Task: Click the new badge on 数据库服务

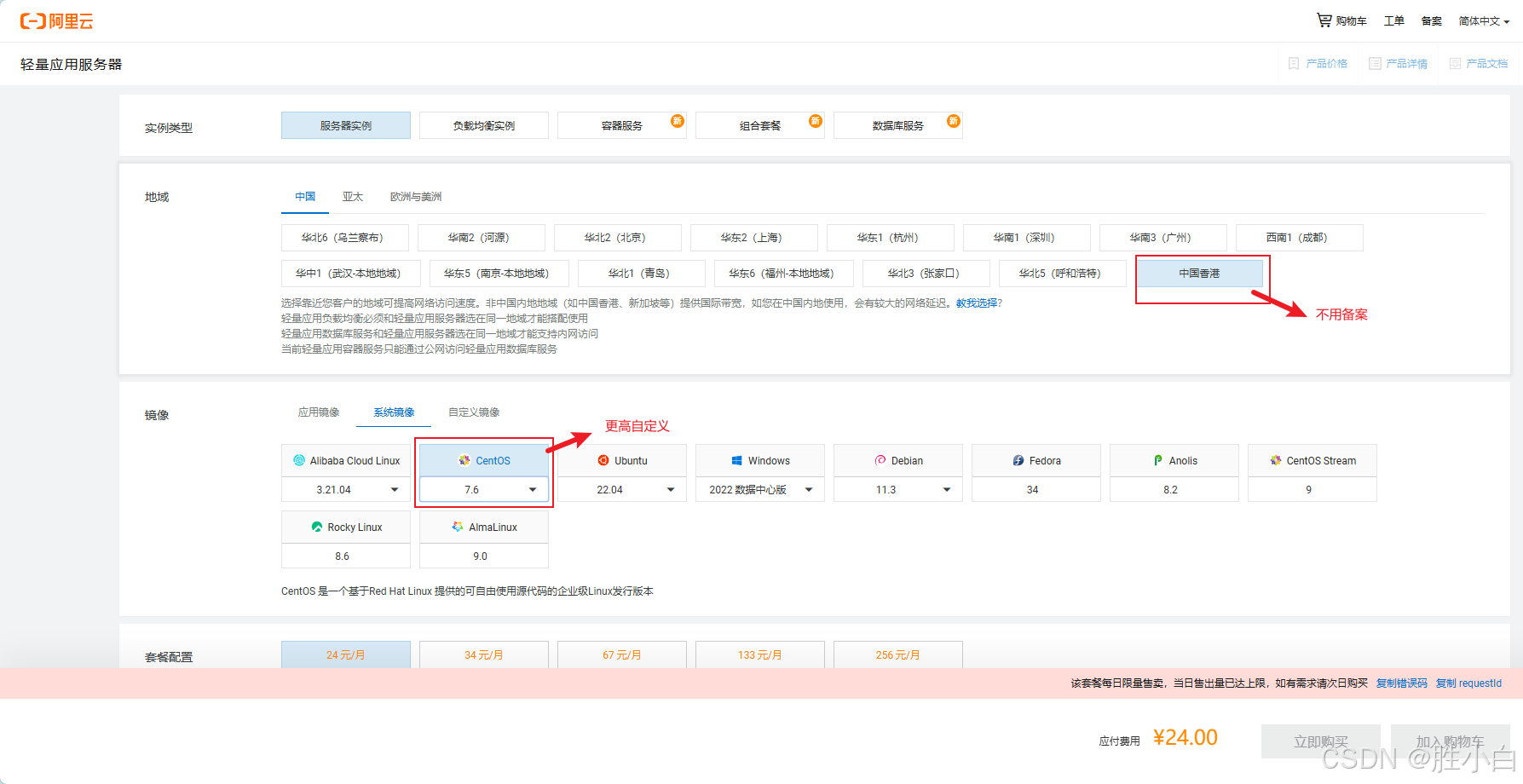Action: (x=954, y=121)
